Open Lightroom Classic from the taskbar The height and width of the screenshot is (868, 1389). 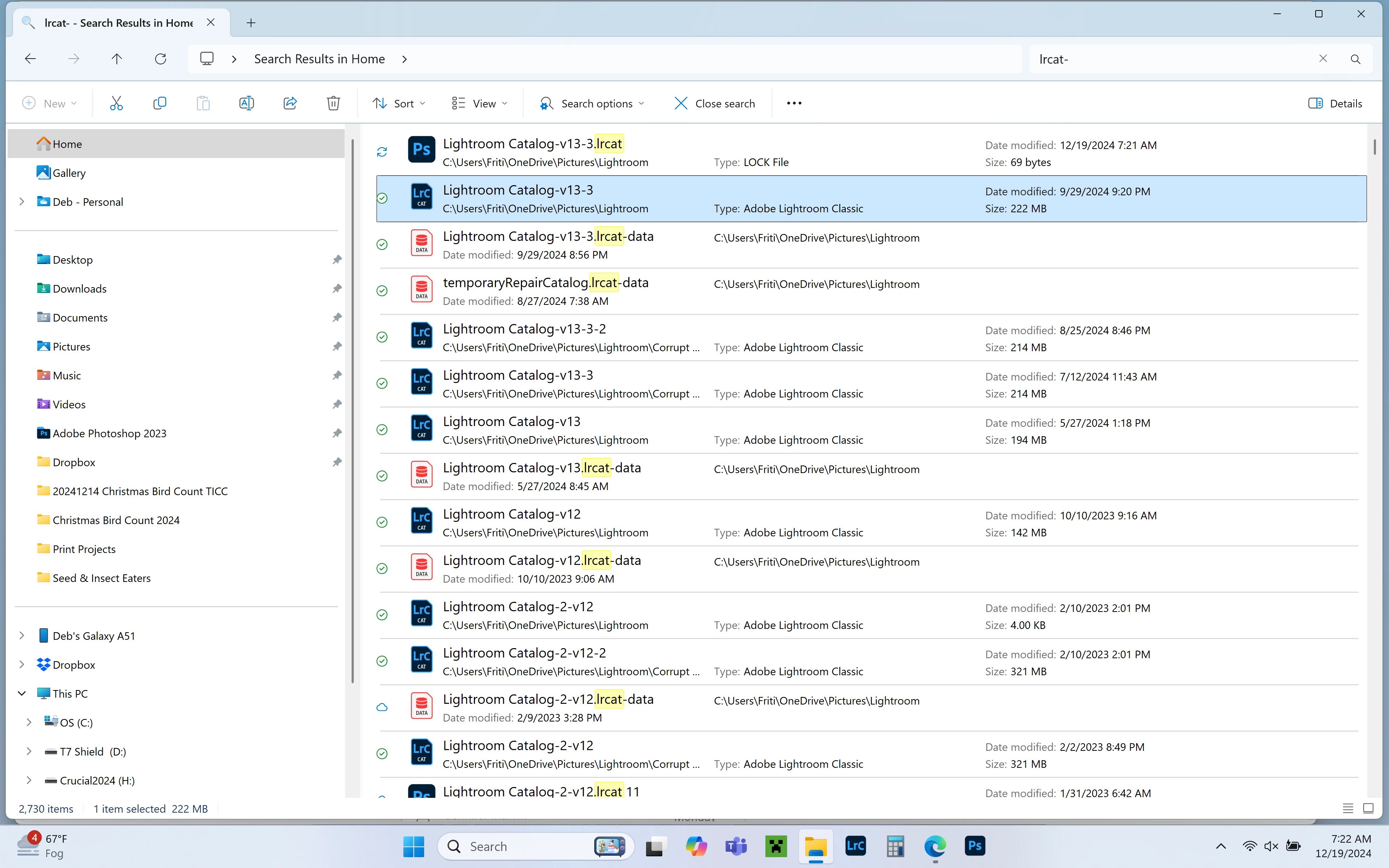coord(855,846)
